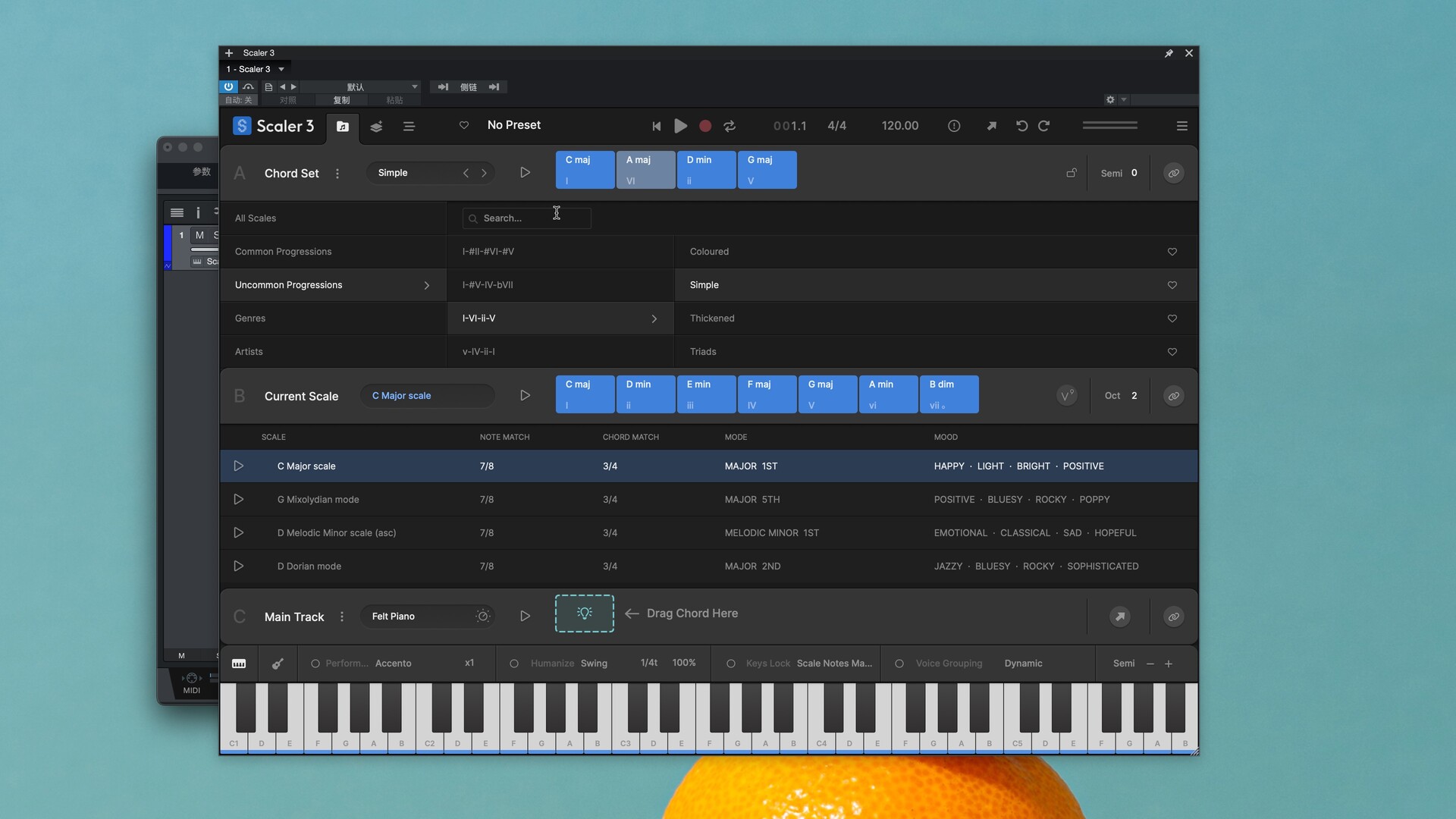
Task: Click the Current Scale link button
Action: pos(1173,396)
